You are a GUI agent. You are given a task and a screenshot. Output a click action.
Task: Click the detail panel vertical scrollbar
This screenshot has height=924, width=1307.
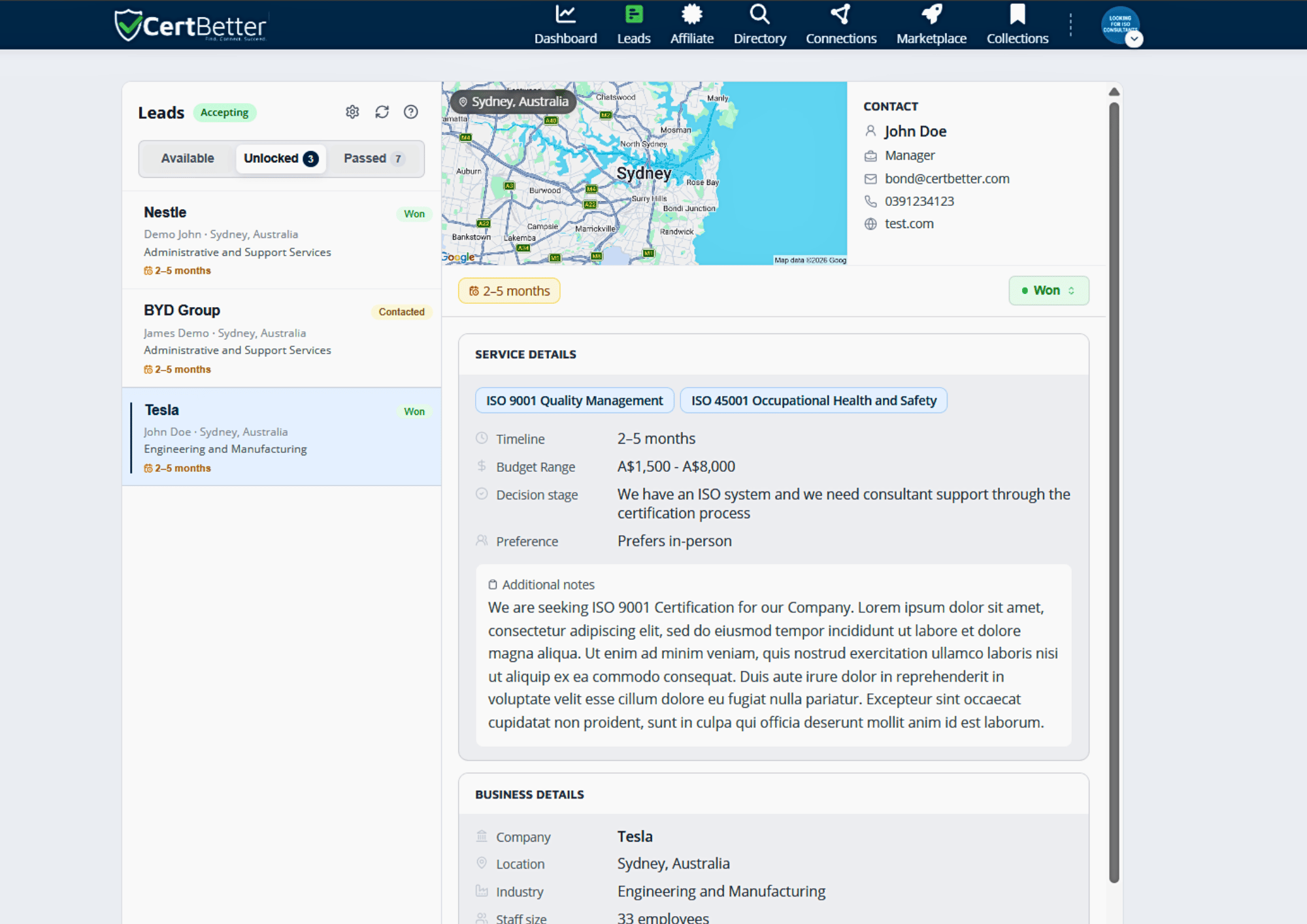point(1114,492)
